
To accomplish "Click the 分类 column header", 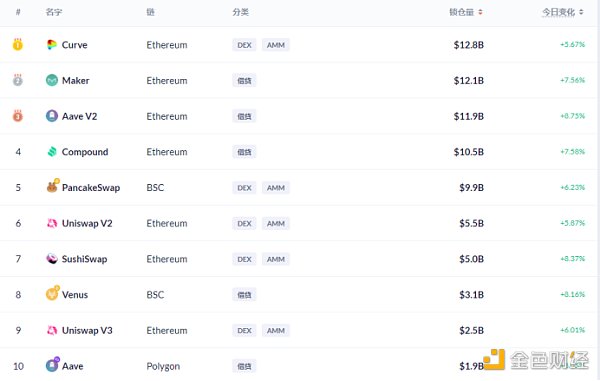I will point(241,12).
